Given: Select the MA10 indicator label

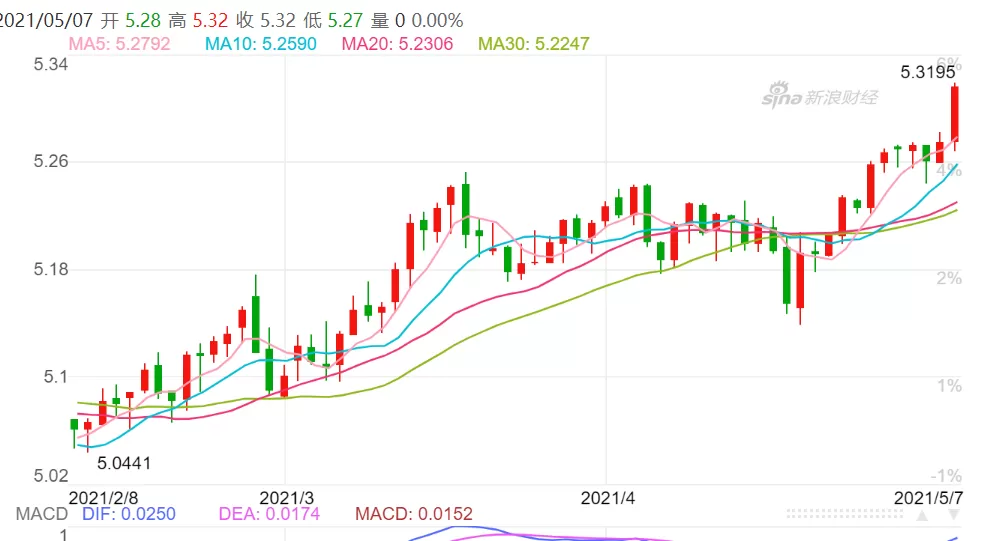Looking at the screenshot, I should [x=261, y=43].
